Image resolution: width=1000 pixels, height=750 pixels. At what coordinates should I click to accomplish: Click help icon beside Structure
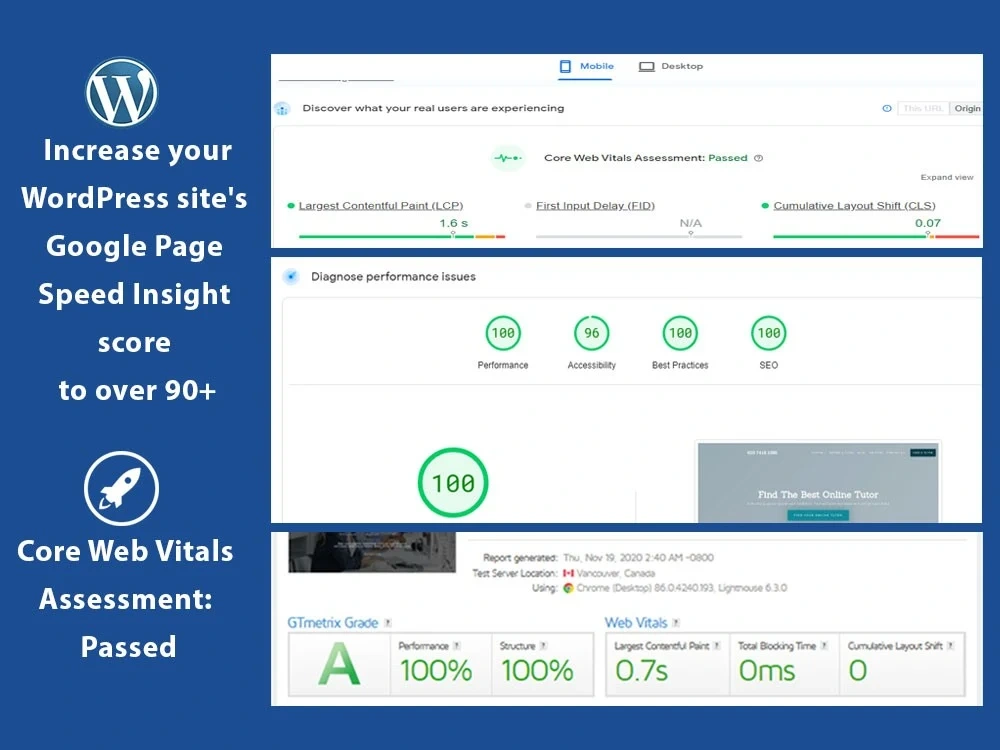click(x=543, y=646)
